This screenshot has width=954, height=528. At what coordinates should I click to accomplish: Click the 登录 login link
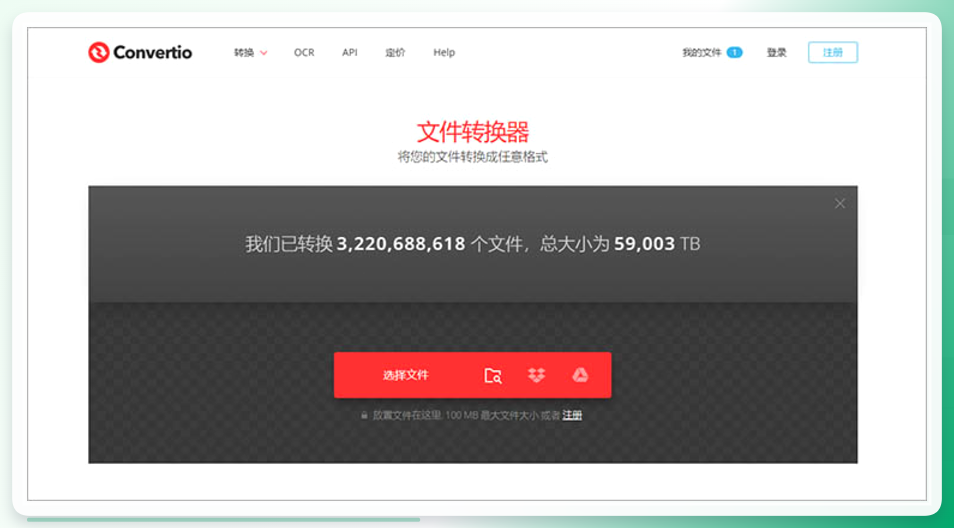776,53
